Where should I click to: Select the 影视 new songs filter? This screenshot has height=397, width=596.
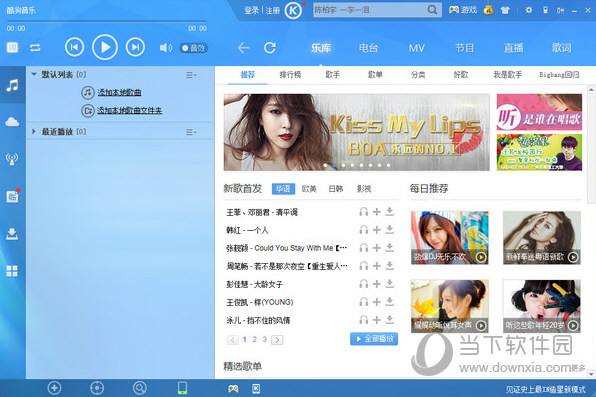[364, 189]
